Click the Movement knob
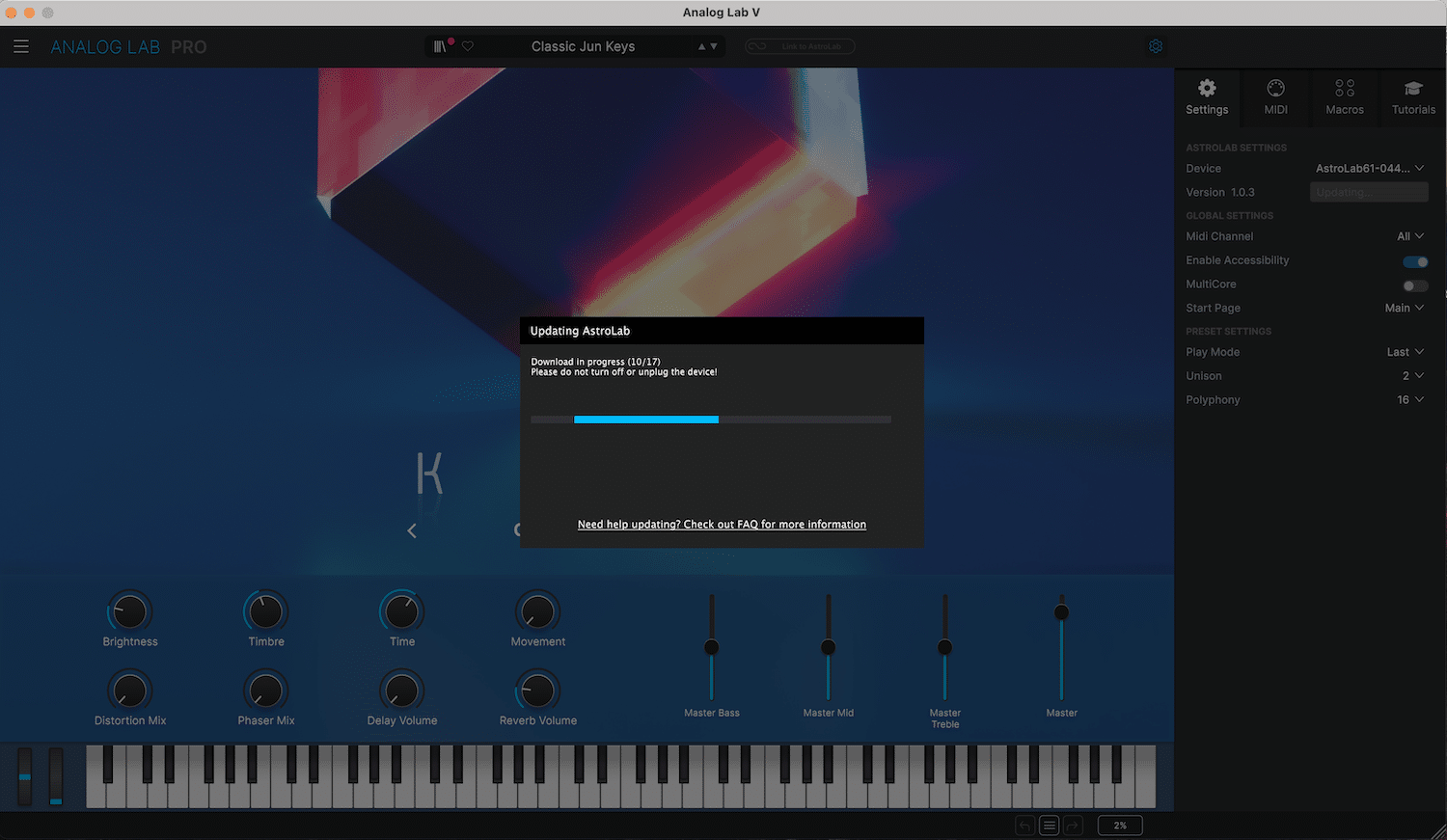The height and width of the screenshot is (840, 1447). point(537,611)
